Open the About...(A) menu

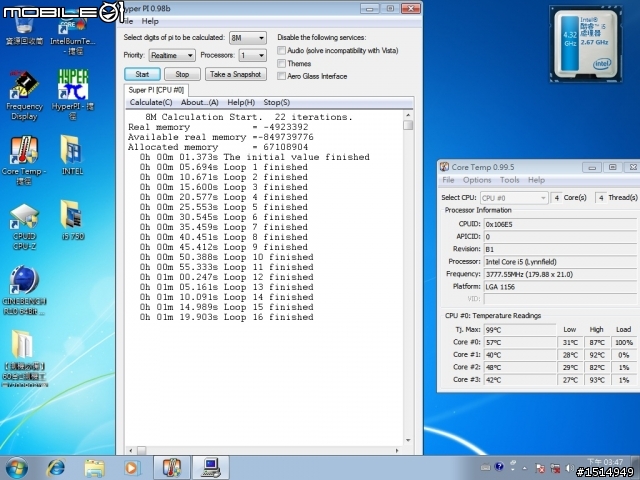(x=200, y=102)
